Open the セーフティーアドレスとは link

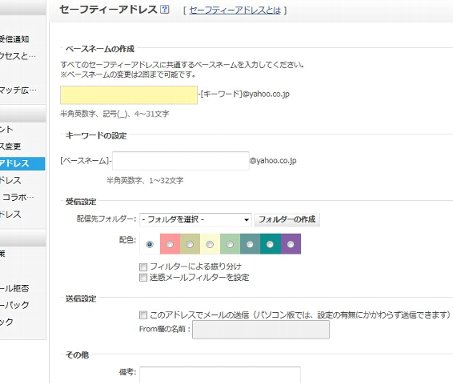point(235,11)
